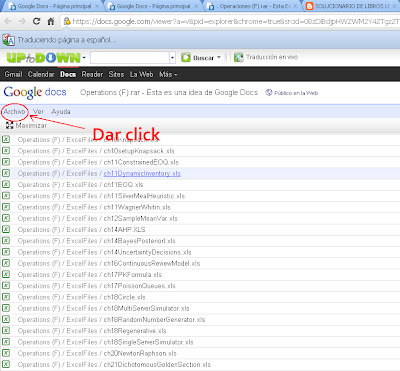Image resolution: width=400 pixels, height=371 pixels.
Task: Click the UPtoDOWN toolbar search field
Action: (130, 58)
